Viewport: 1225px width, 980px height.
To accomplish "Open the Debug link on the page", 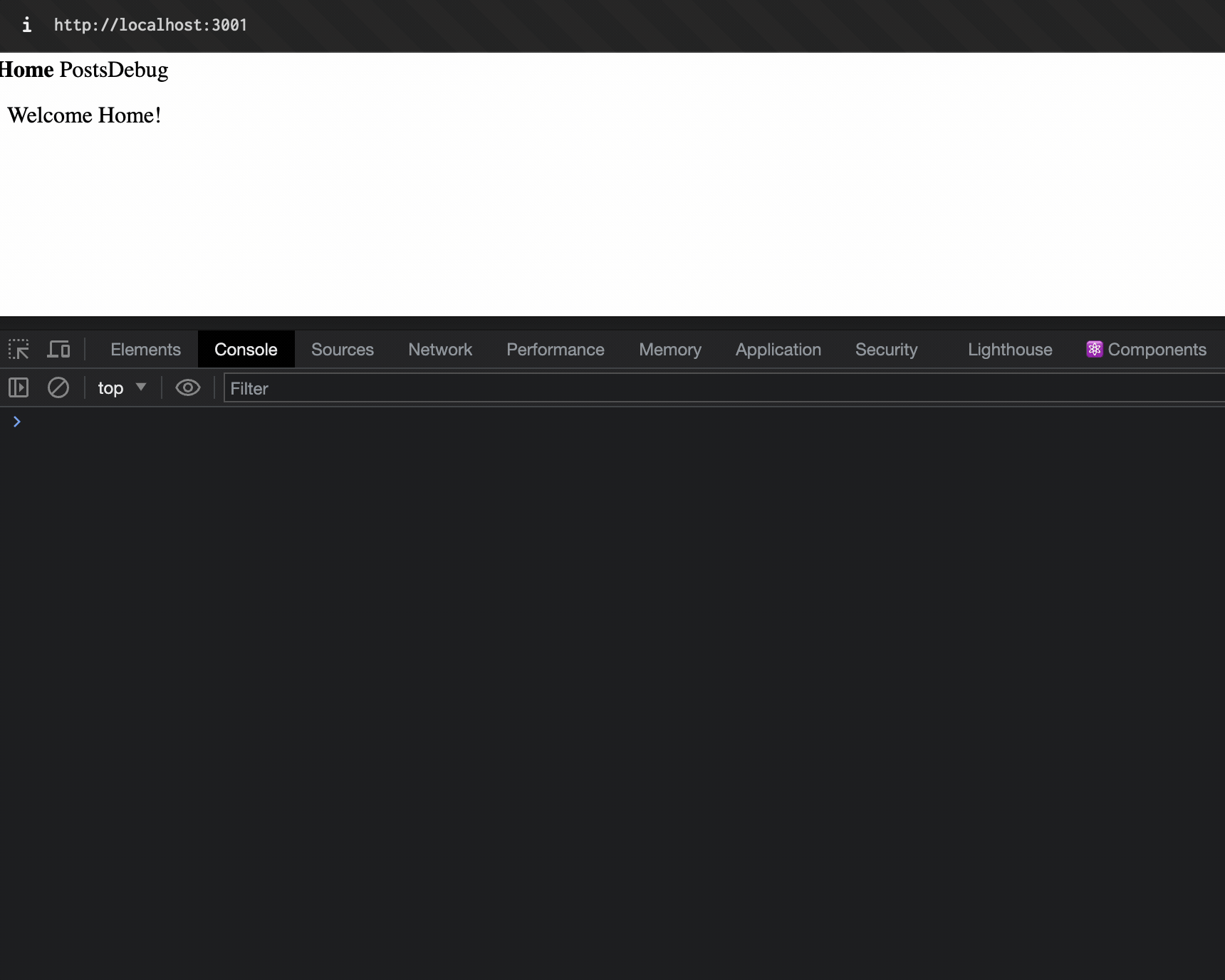I will coord(138,70).
